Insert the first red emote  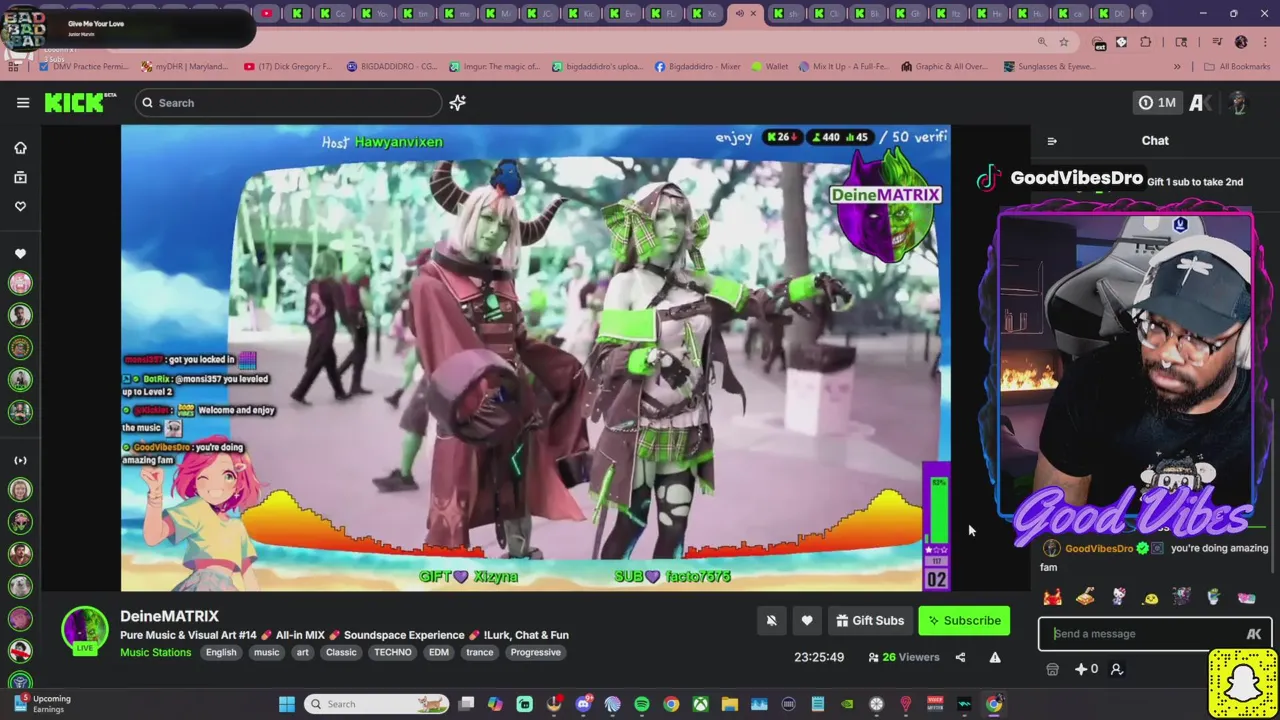(x=1053, y=597)
